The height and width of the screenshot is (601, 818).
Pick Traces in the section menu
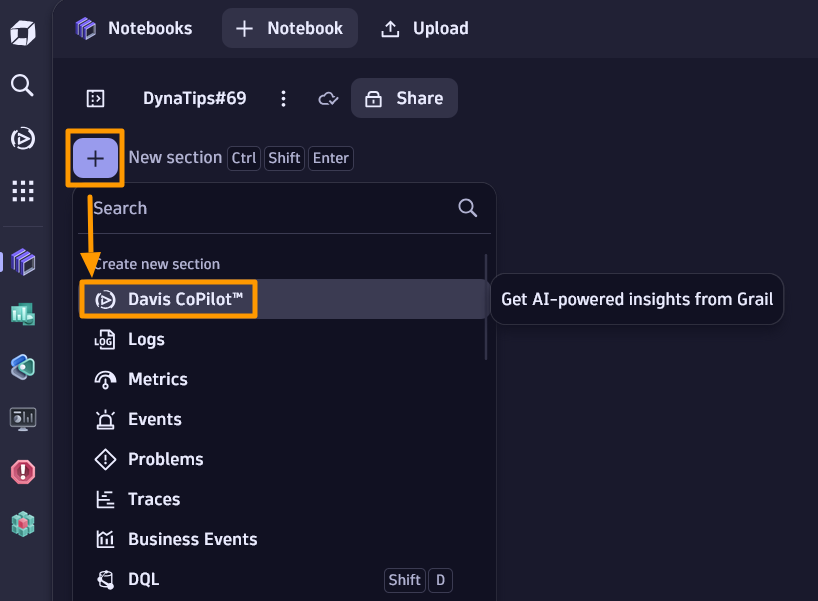(285, 499)
